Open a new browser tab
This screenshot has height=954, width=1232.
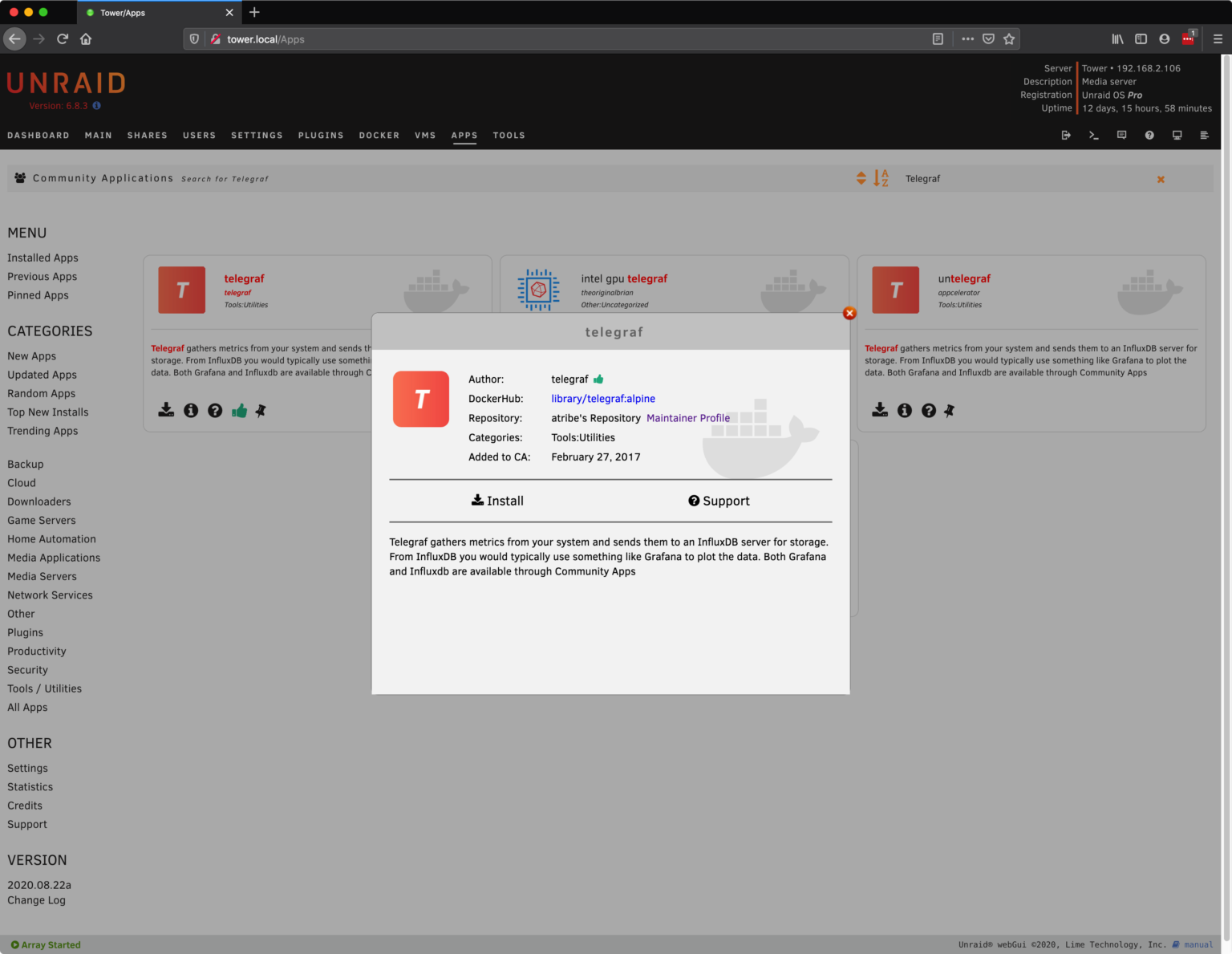254,12
